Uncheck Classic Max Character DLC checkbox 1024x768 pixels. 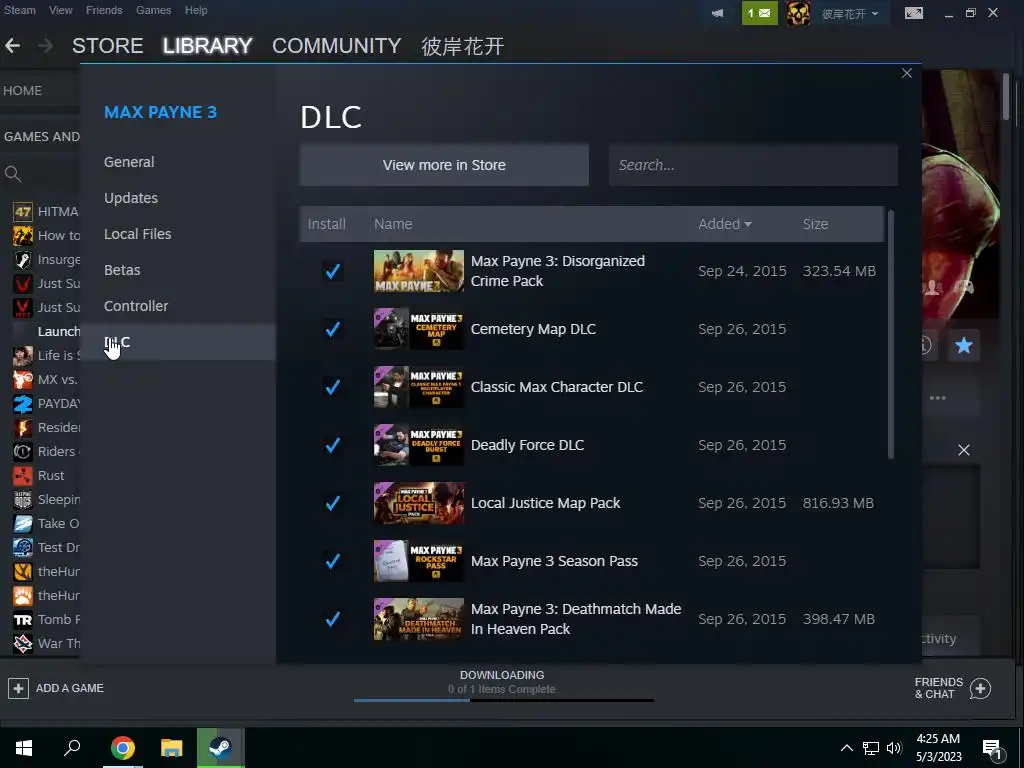(x=332, y=387)
